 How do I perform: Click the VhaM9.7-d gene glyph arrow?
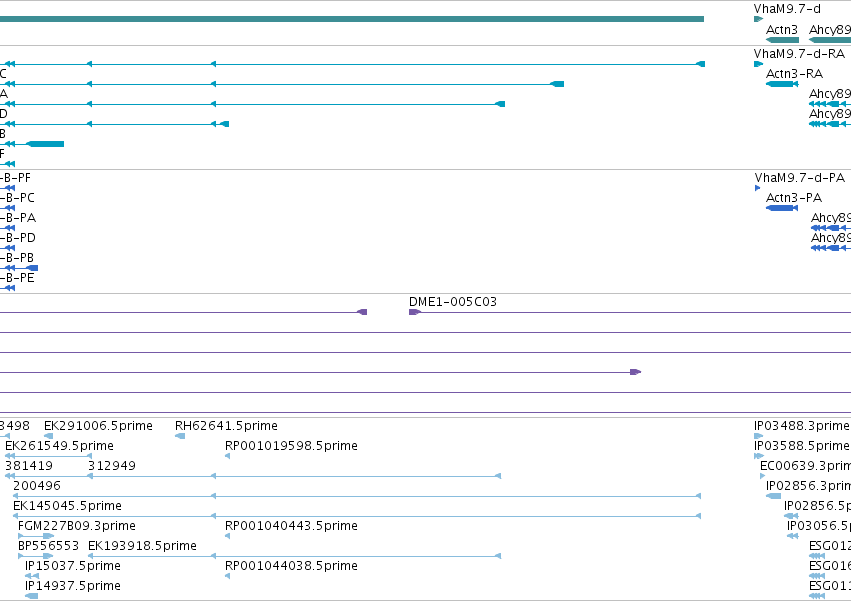[758, 19]
